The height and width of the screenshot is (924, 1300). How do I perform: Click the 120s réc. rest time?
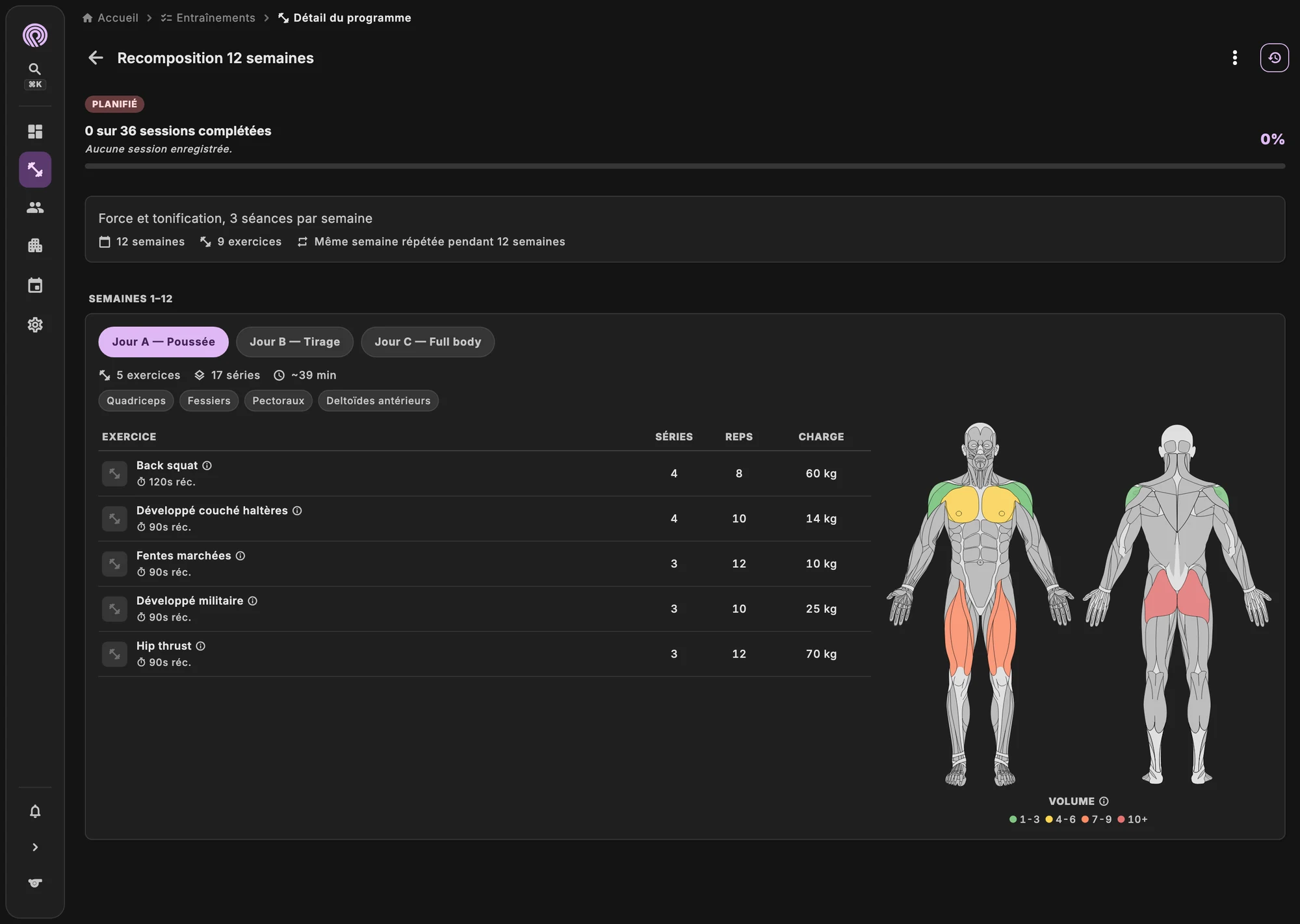166,482
